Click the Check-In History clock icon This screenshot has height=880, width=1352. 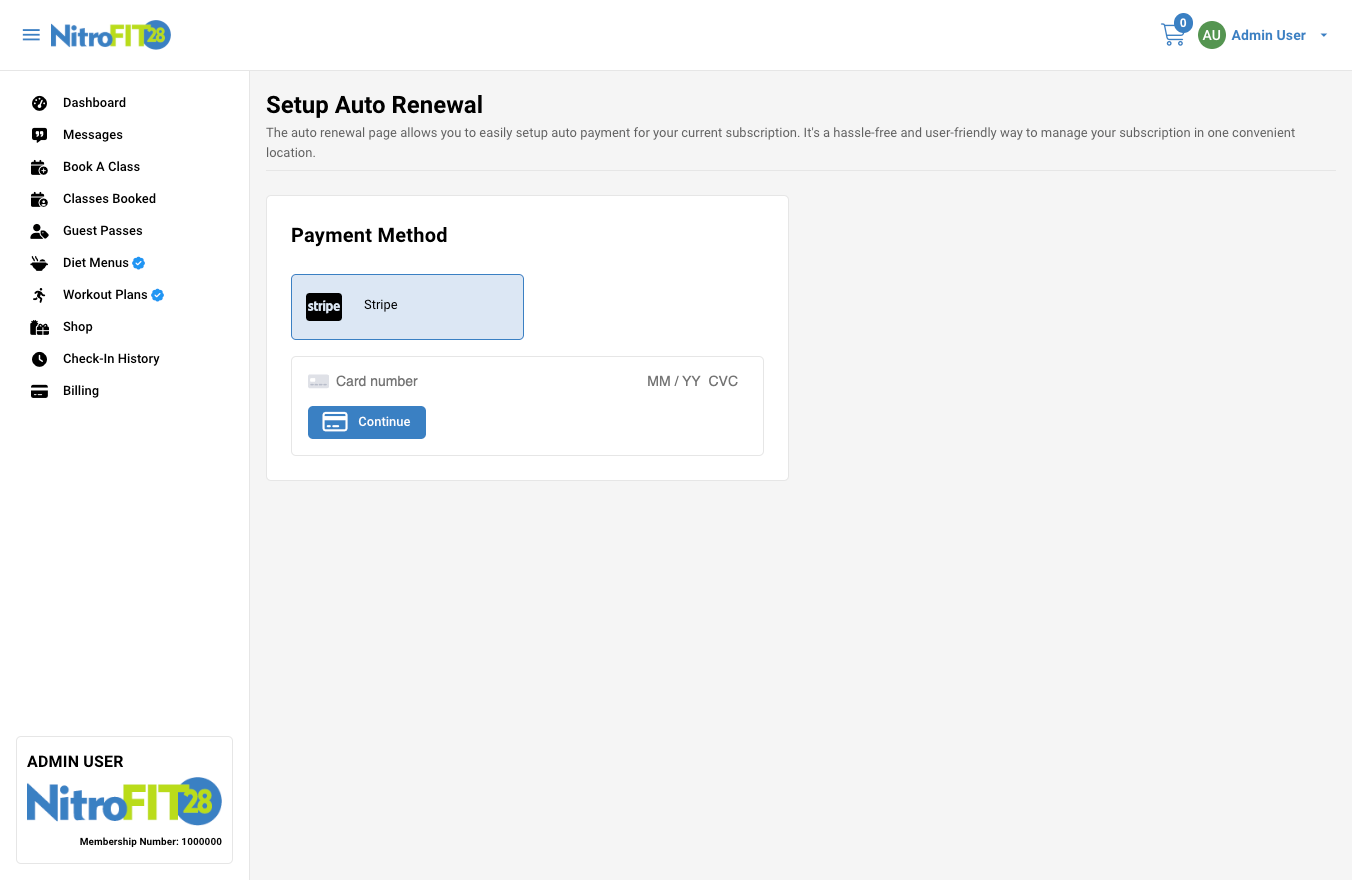[x=39, y=359]
